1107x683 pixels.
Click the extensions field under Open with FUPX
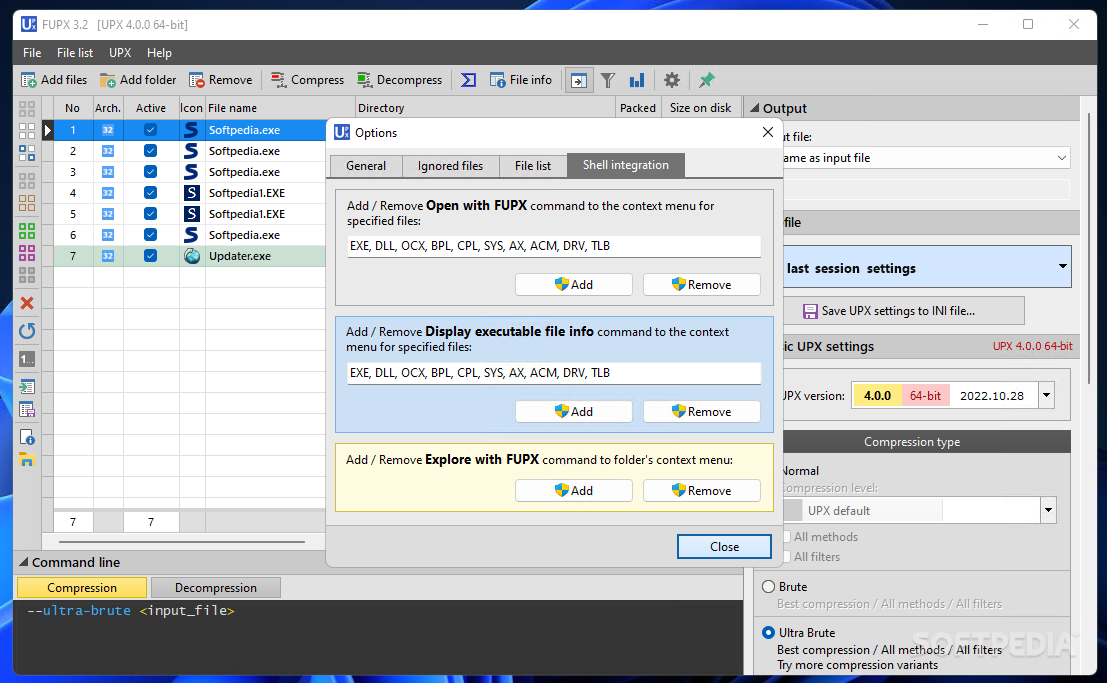click(554, 247)
